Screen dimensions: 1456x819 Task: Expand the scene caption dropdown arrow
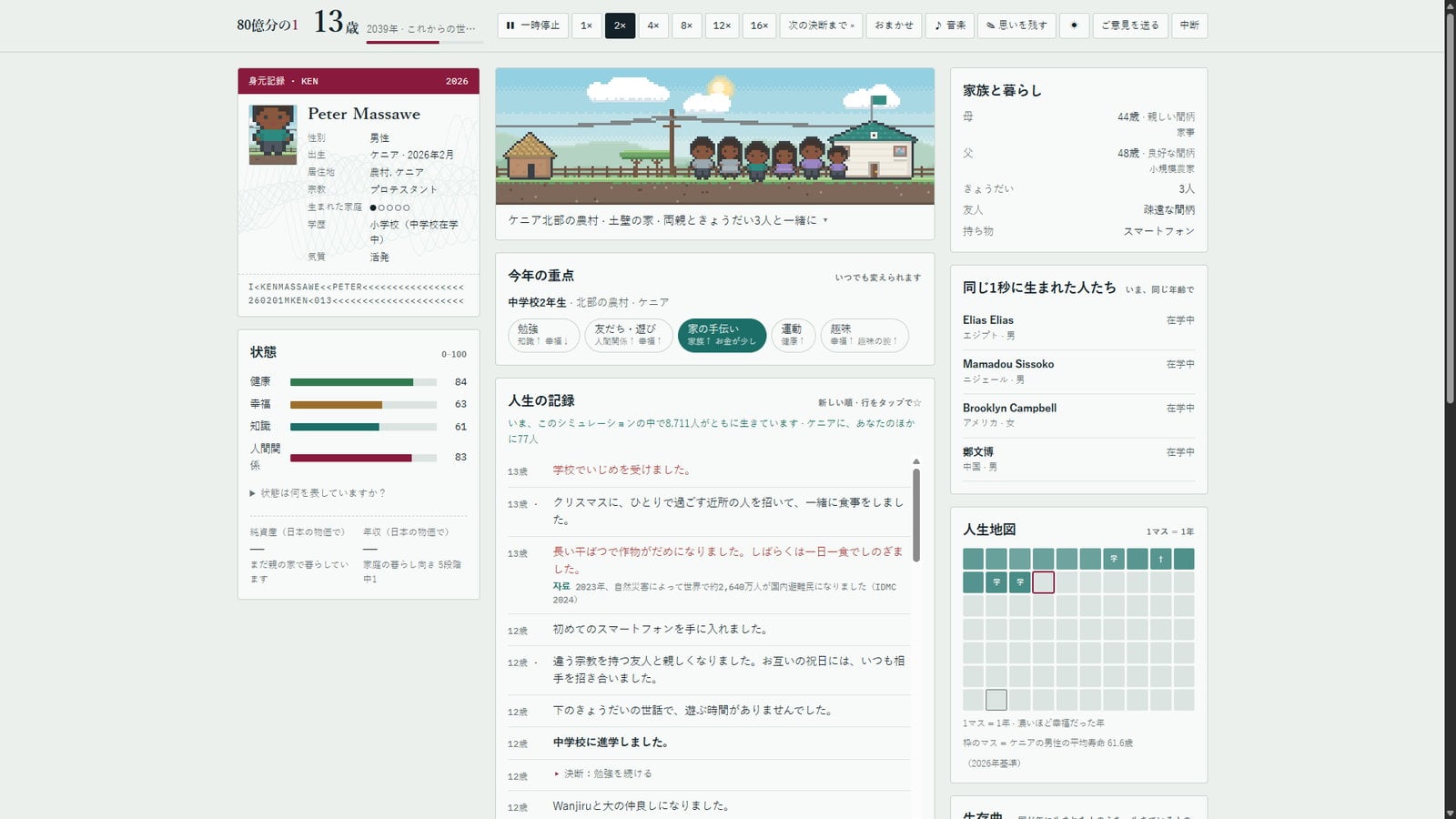(x=825, y=220)
